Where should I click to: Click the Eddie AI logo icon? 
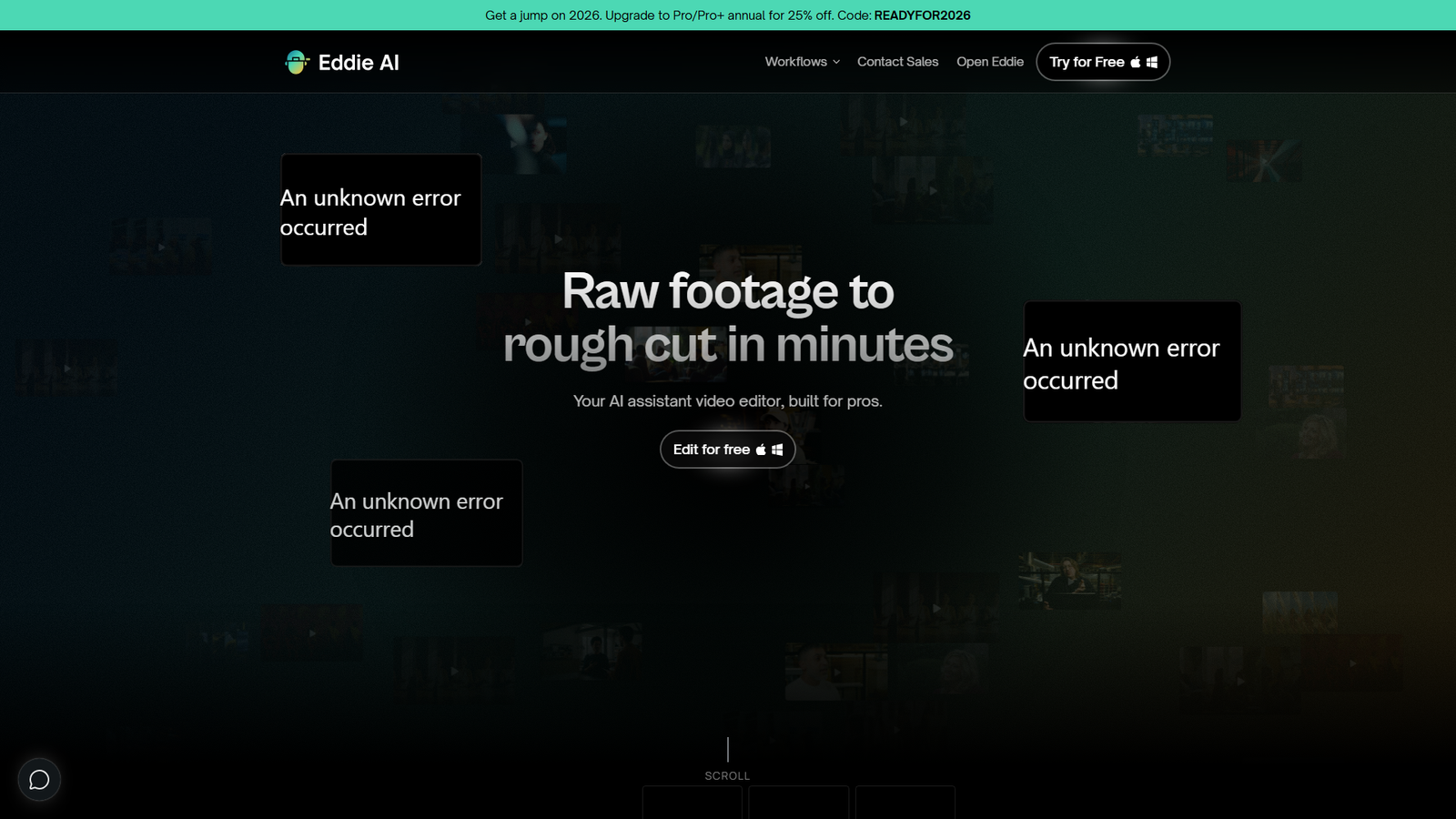click(296, 62)
